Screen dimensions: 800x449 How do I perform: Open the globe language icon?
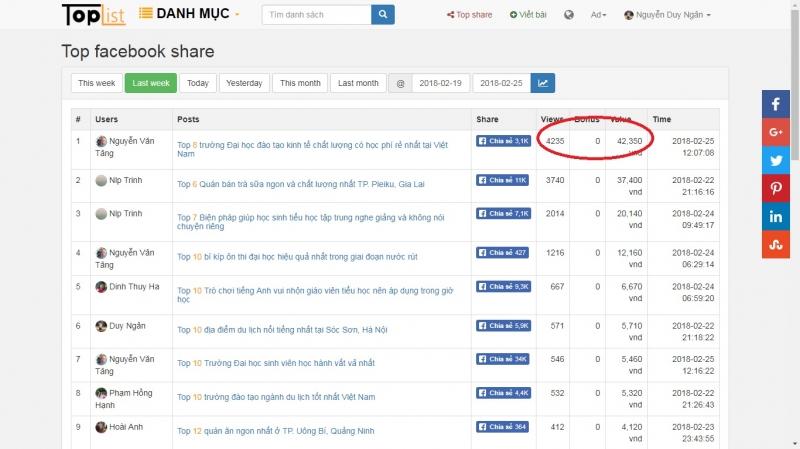569,15
